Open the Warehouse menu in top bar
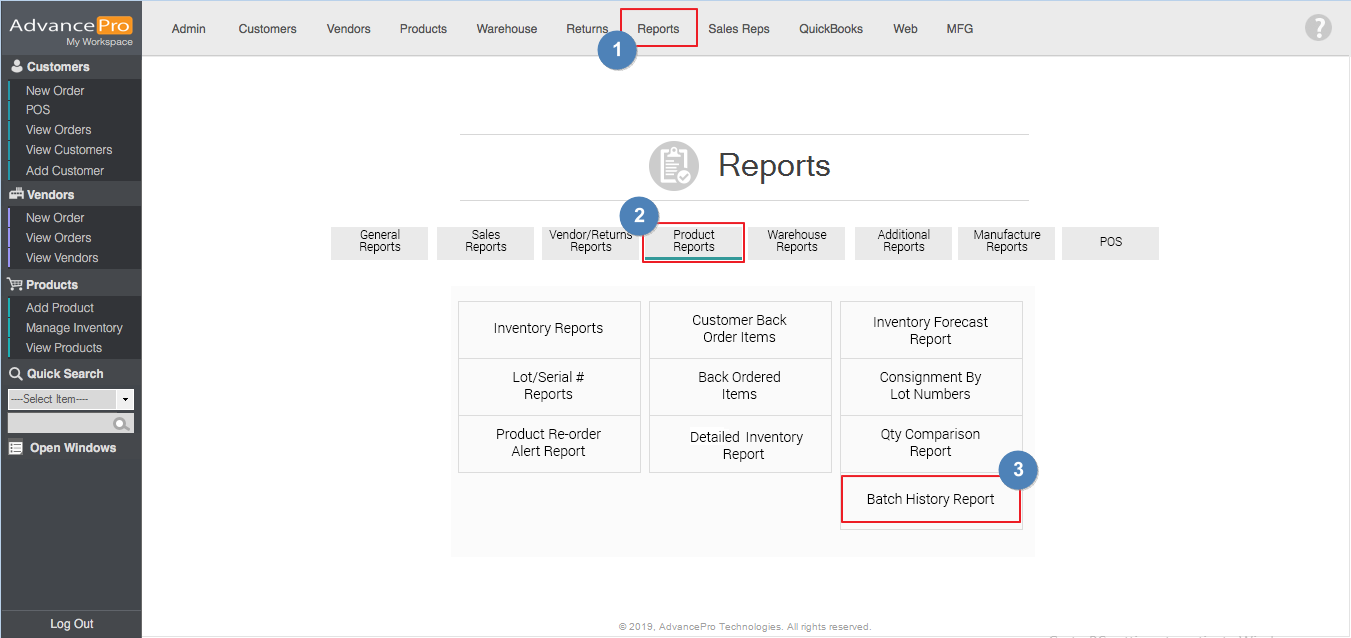Screen dimensions: 1351x638 506,29
